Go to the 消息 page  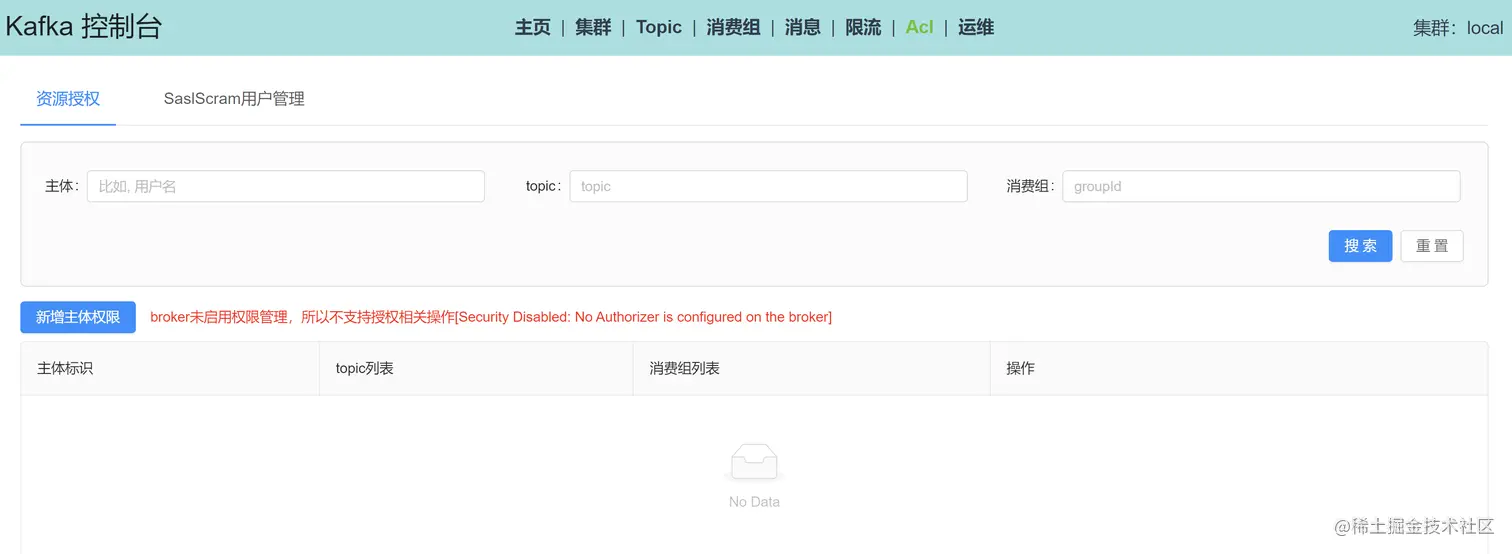[802, 27]
